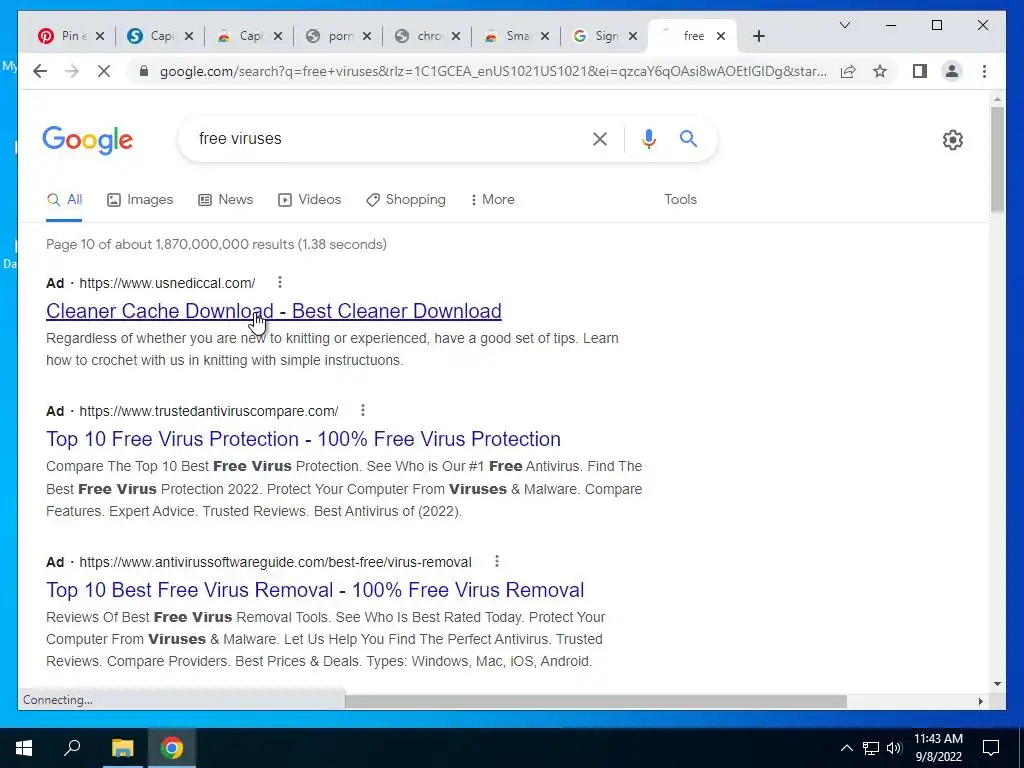The image size is (1024, 768).
Task: Click the https://www.usnediccal.com/ ad URL
Action: pos(167,283)
